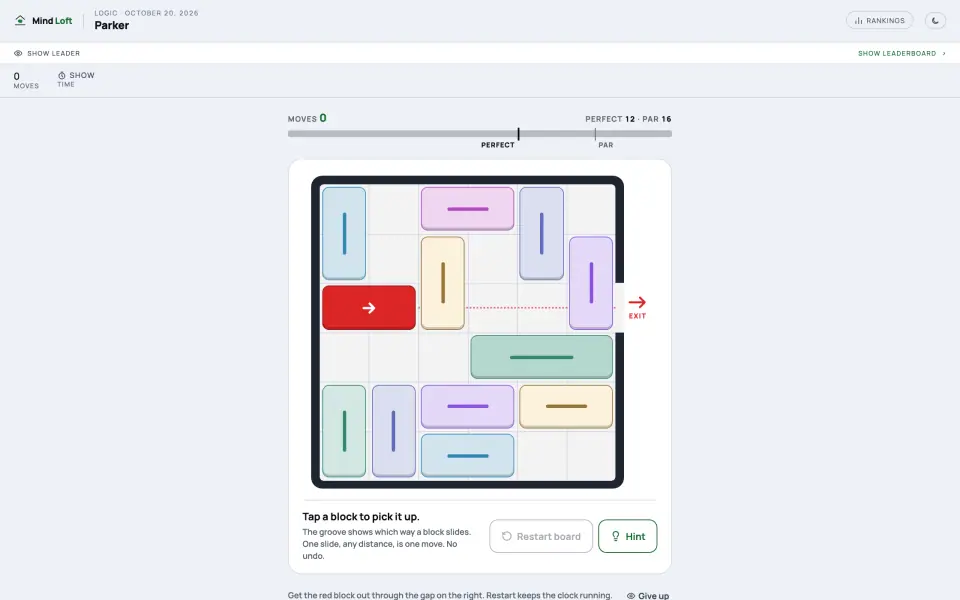The image size is (960, 600).
Task: Pick up the cream horizontal block
Action: point(566,406)
